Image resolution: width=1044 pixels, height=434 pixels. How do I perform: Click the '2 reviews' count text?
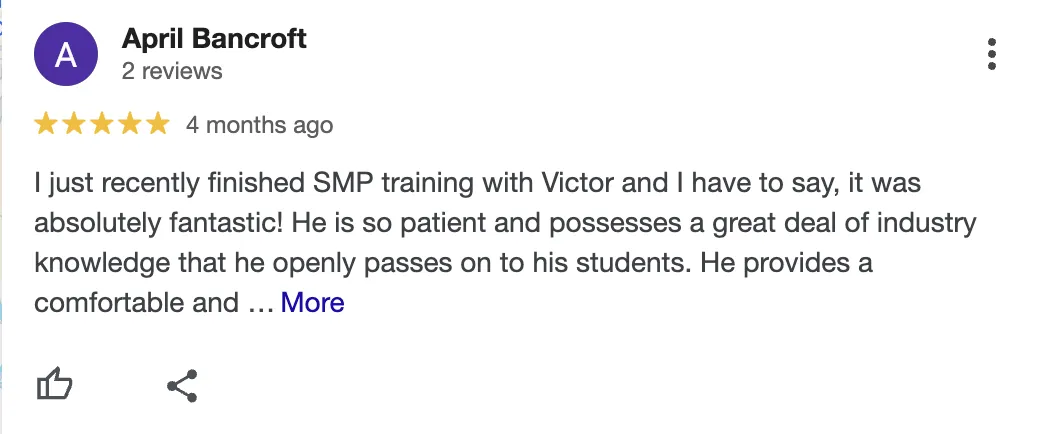tap(172, 71)
